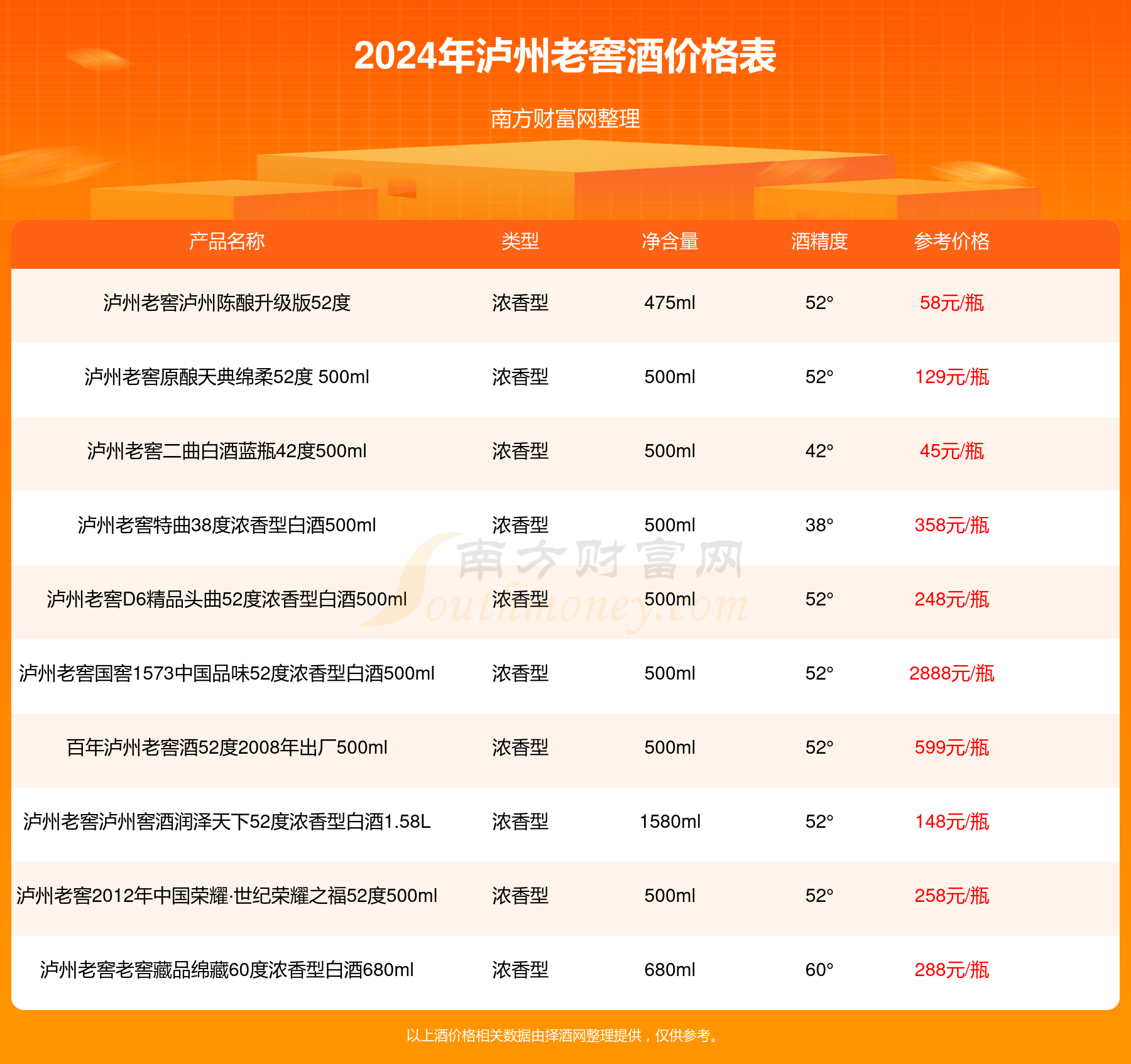This screenshot has height=1064, width=1131.
Task: Click the price "58元/瓶"
Action: [x=952, y=303]
